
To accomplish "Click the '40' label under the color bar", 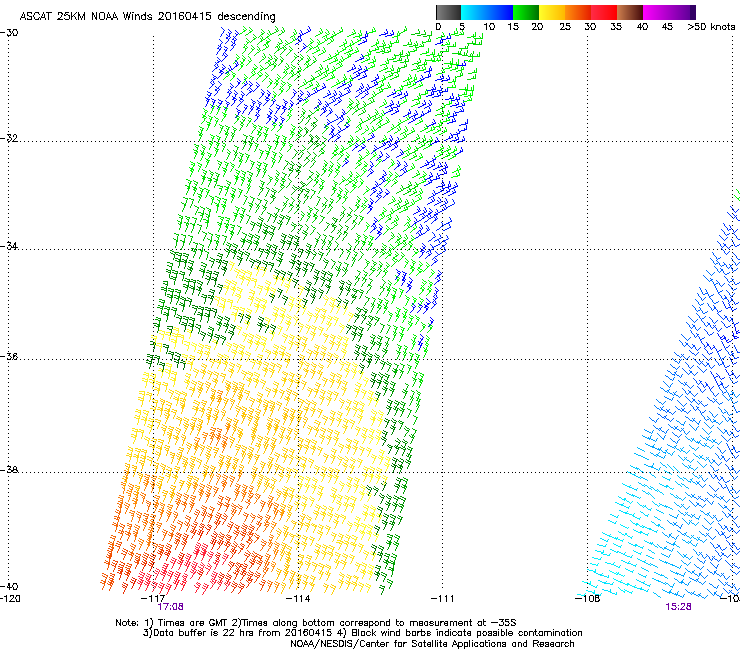I will tap(642, 27).
